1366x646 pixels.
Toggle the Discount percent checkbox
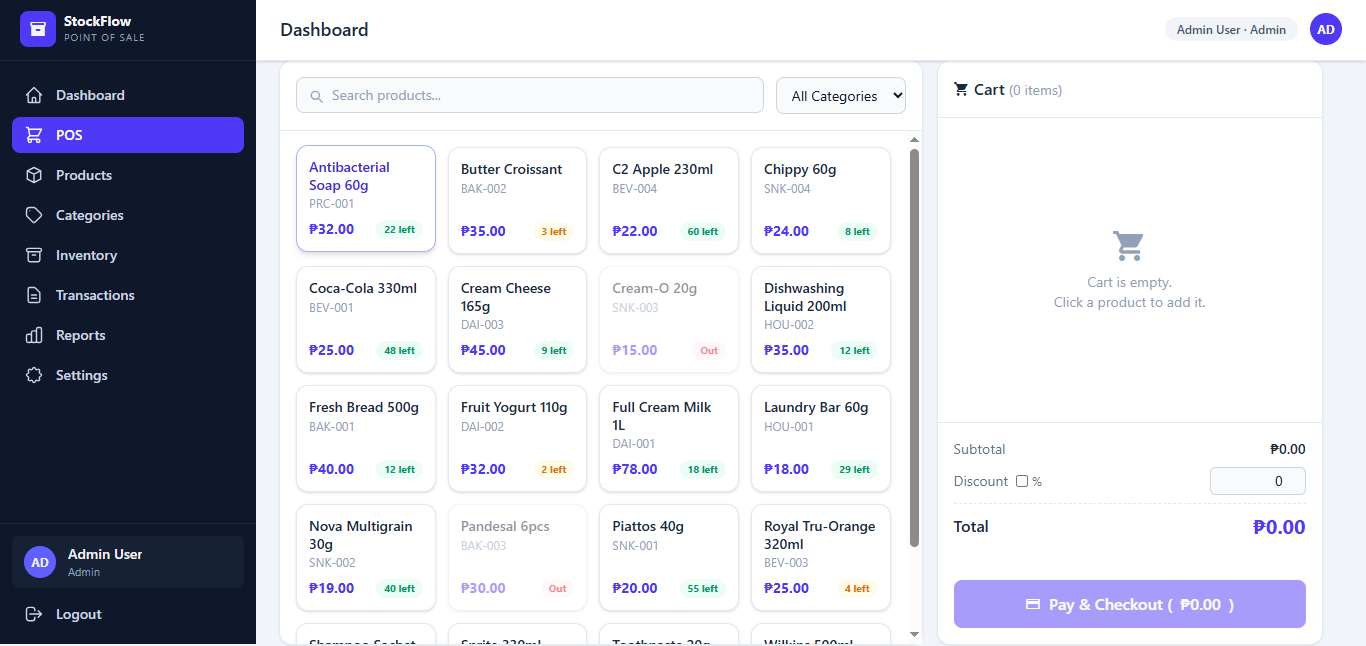click(x=1022, y=481)
